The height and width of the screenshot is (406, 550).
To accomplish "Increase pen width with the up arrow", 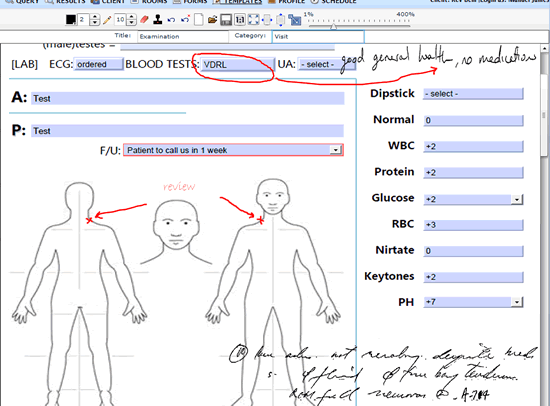I will pyautogui.click(x=94, y=17).
